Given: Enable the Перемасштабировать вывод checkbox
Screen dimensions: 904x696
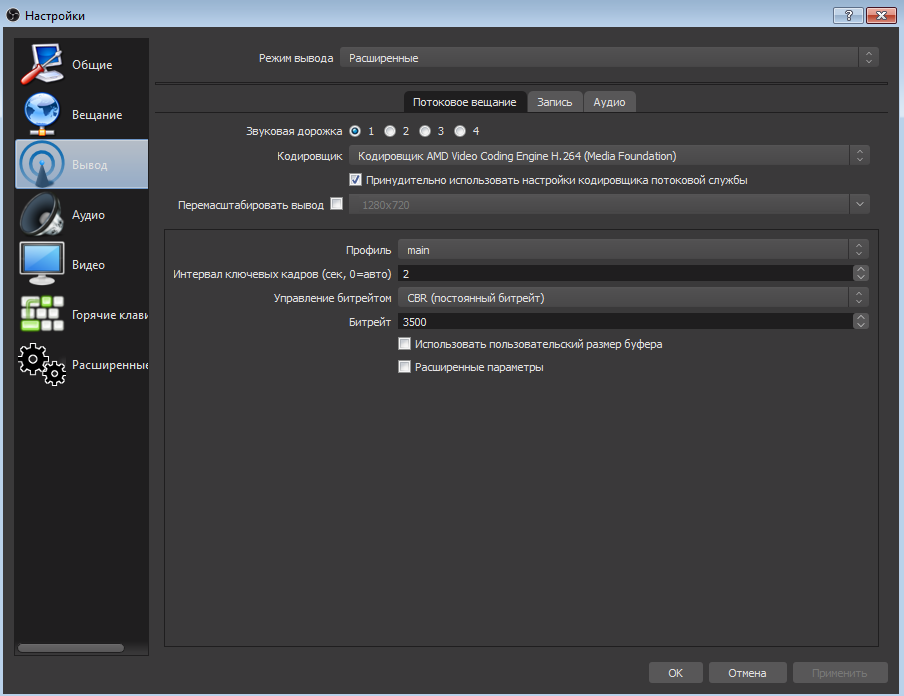Looking at the screenshot, I should pyautogui.click(x=336, y=204).
